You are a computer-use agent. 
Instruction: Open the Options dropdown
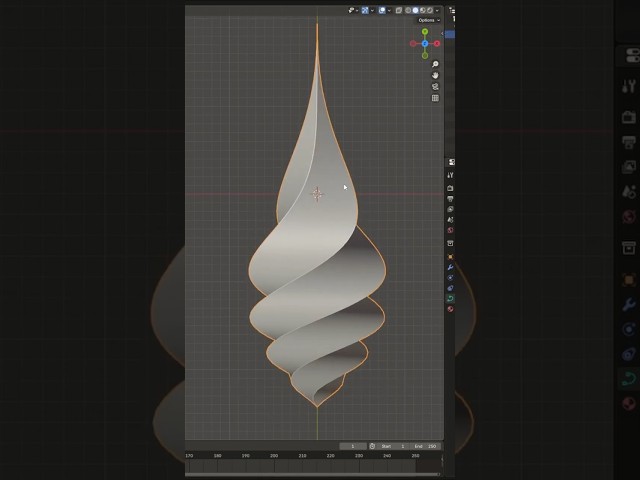429,20
